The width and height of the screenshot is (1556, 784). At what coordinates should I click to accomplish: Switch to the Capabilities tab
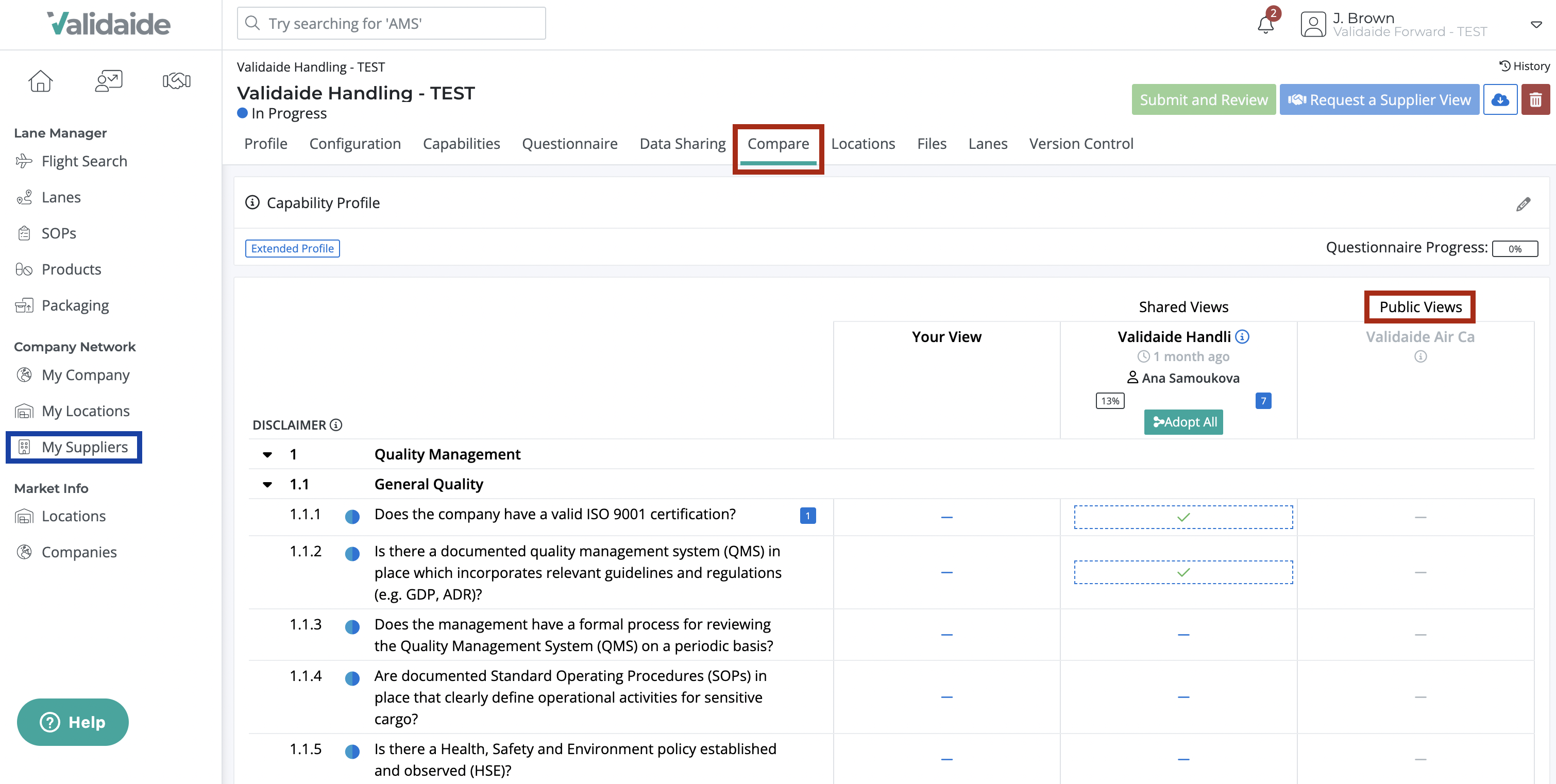462,144
